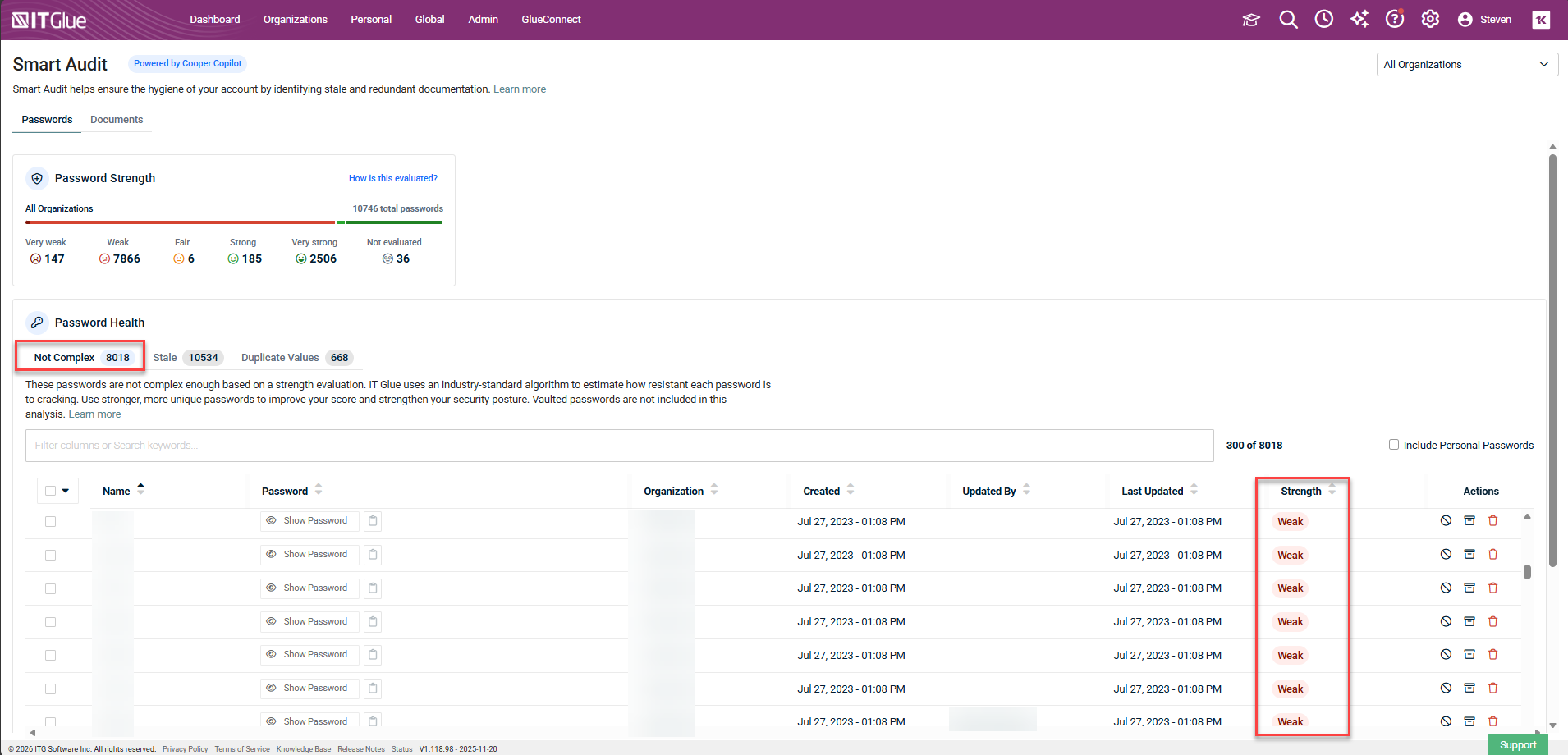Expand the All Organizations dropdown

1466,65
